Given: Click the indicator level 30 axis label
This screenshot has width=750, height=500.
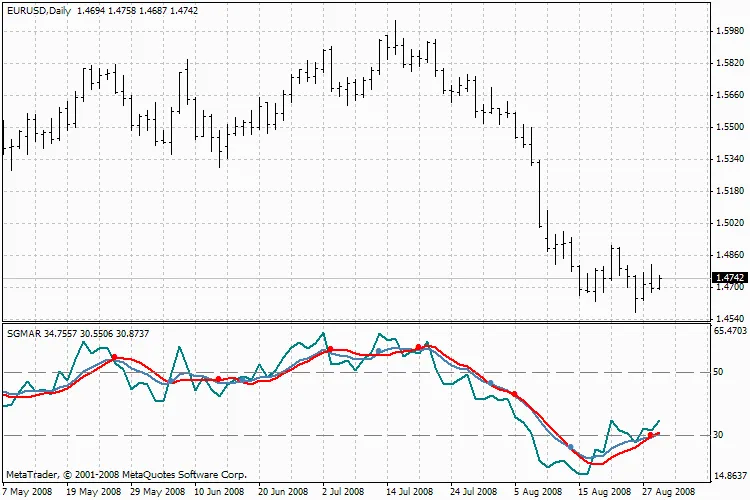Looking at the screenshot, I should pos(717,436).
